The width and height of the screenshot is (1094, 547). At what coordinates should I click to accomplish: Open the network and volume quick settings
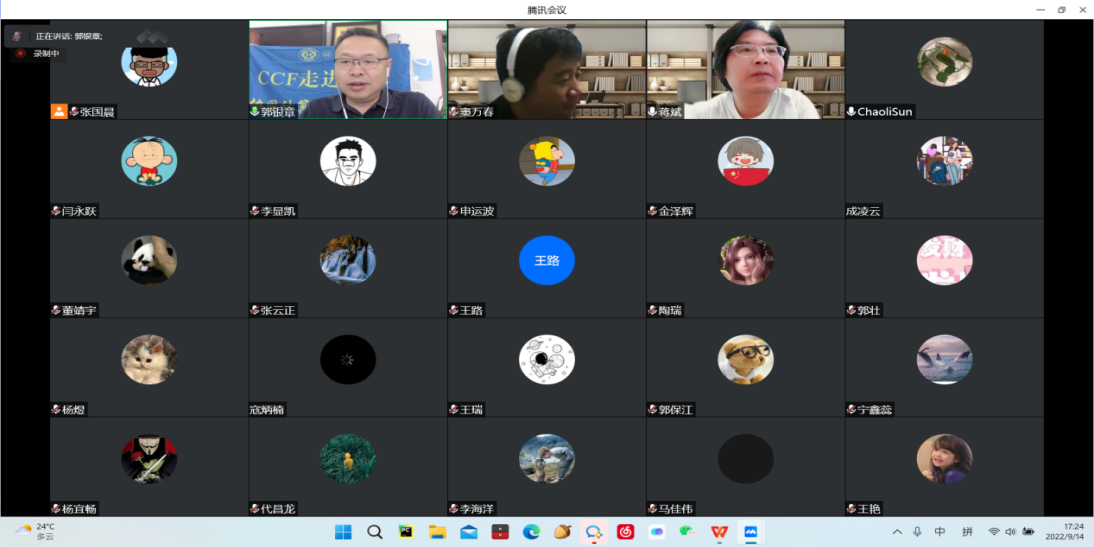(x=1010, y=532)
